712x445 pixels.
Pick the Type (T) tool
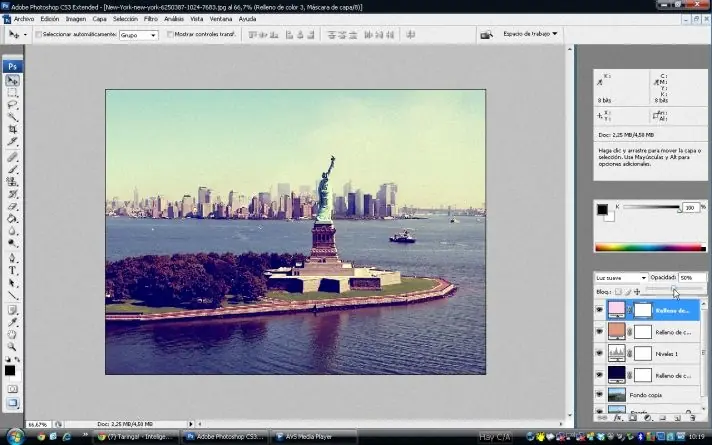point(13,270)
